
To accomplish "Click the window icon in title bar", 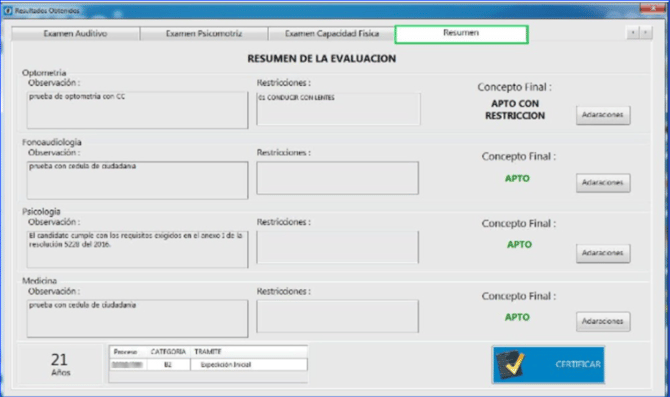I will tap(8, 10).
